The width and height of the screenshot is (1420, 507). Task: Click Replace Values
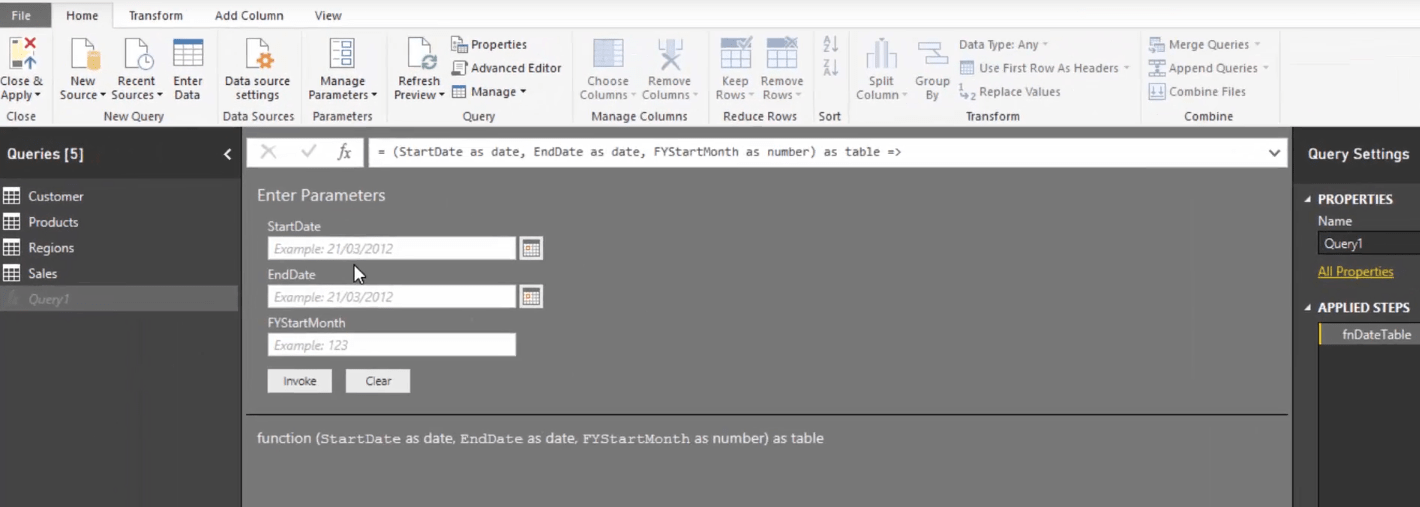coord(1010,92)
